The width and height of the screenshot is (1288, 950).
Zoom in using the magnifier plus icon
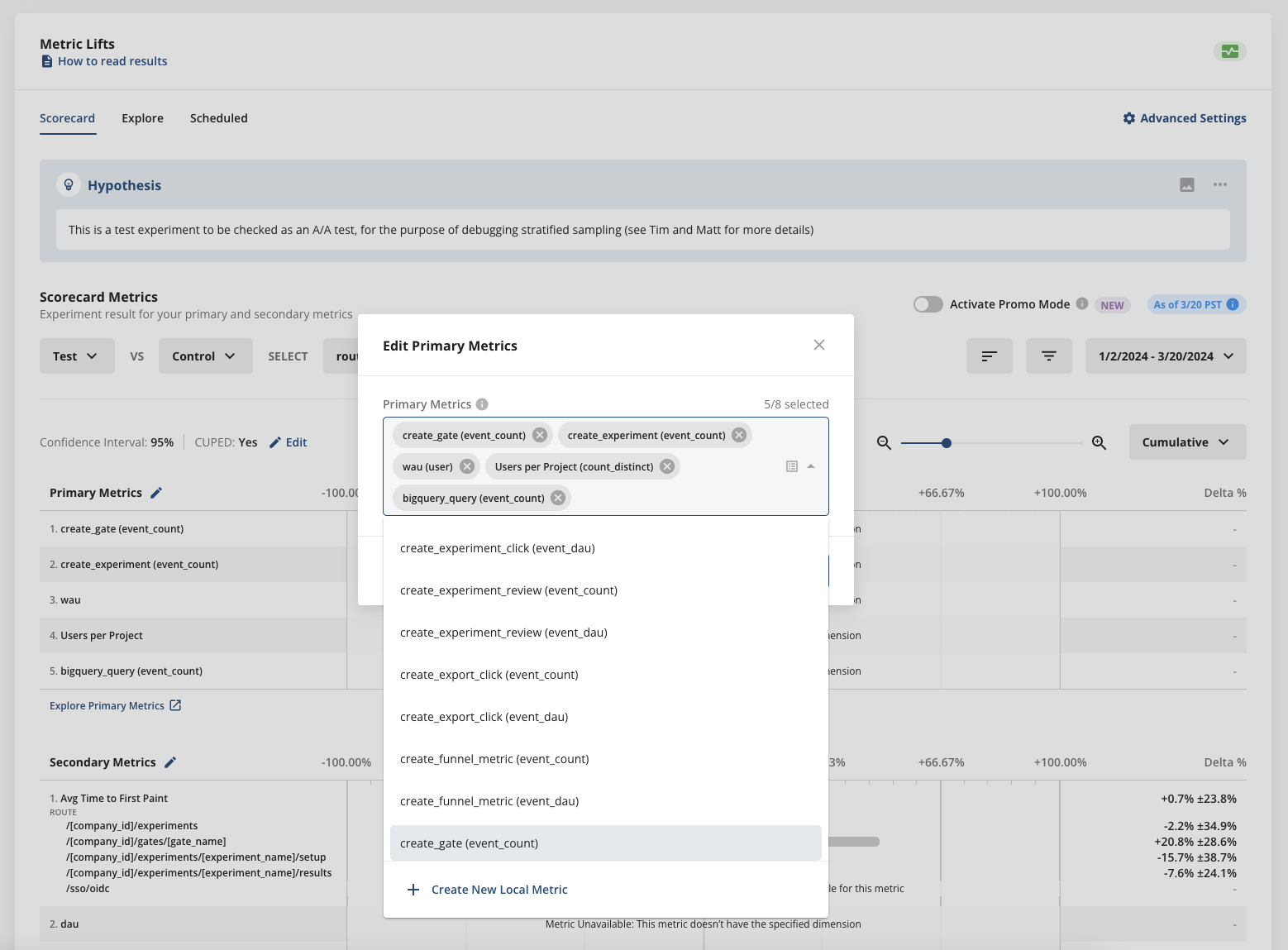(x=1100, y=442)
